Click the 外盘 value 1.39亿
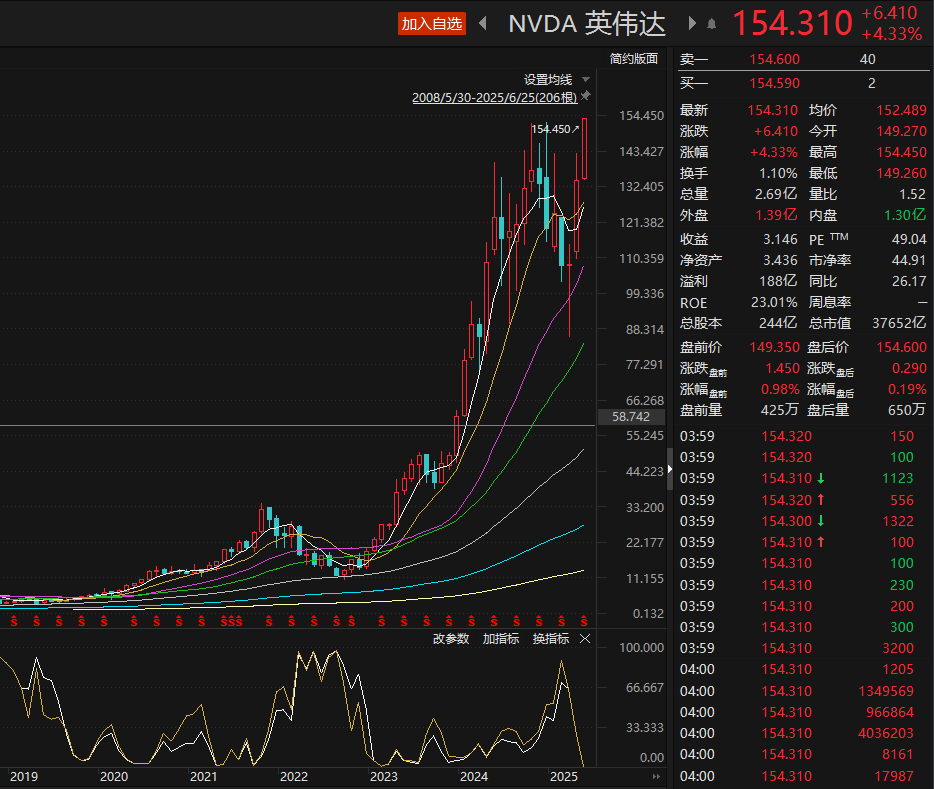This screenshot has height=789, width=934. [776, 215]
